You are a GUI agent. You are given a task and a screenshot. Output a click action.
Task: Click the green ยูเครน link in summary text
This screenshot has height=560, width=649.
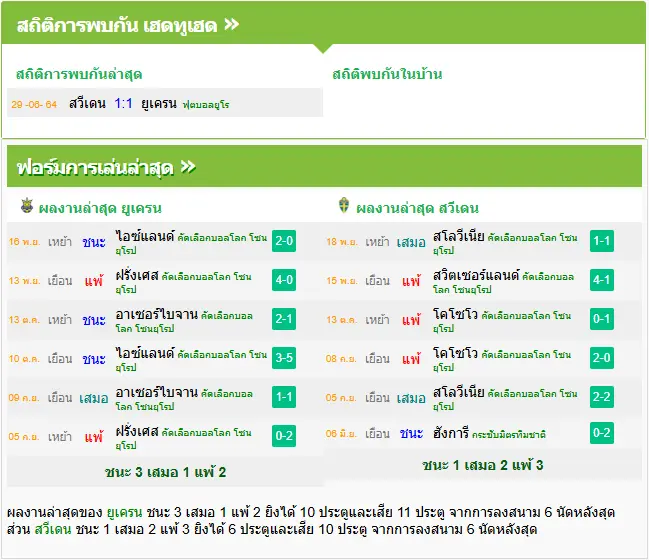[x=124, y=512]
